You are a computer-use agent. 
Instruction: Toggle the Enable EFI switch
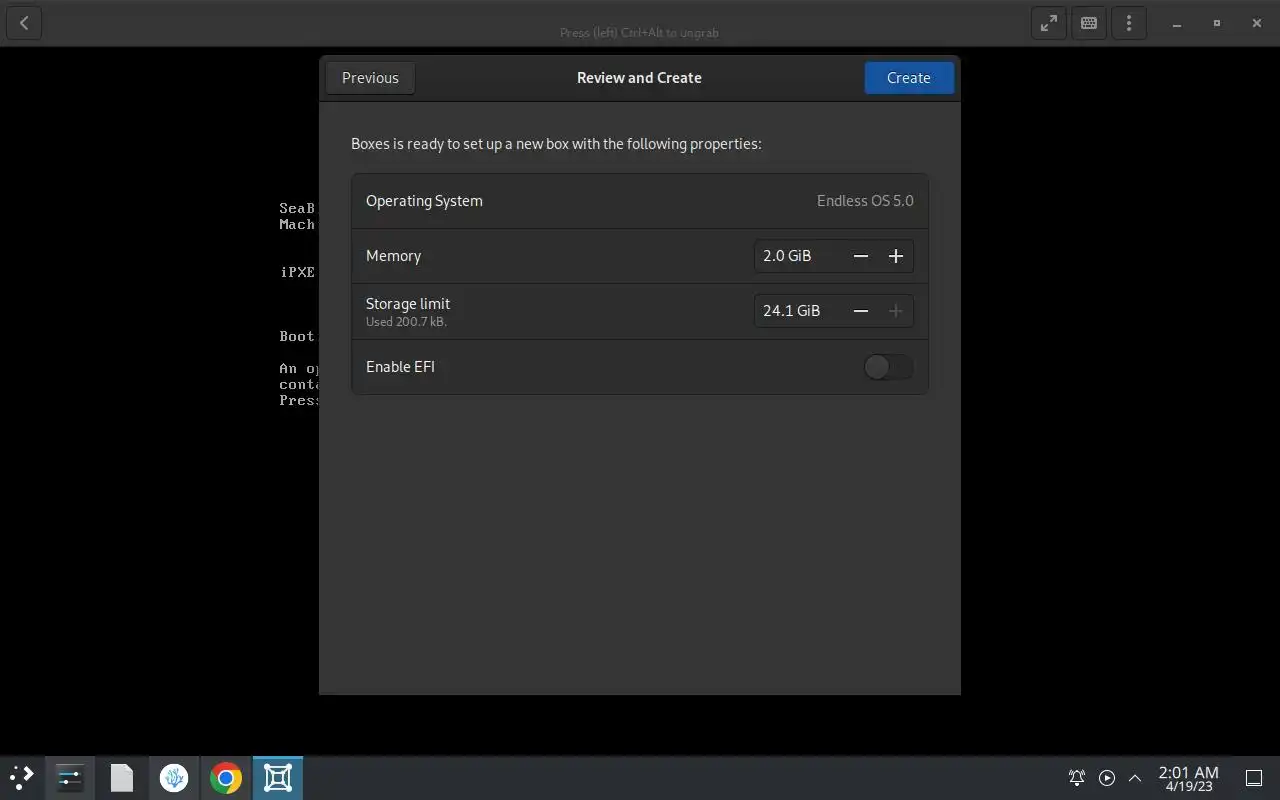[888, 367]
